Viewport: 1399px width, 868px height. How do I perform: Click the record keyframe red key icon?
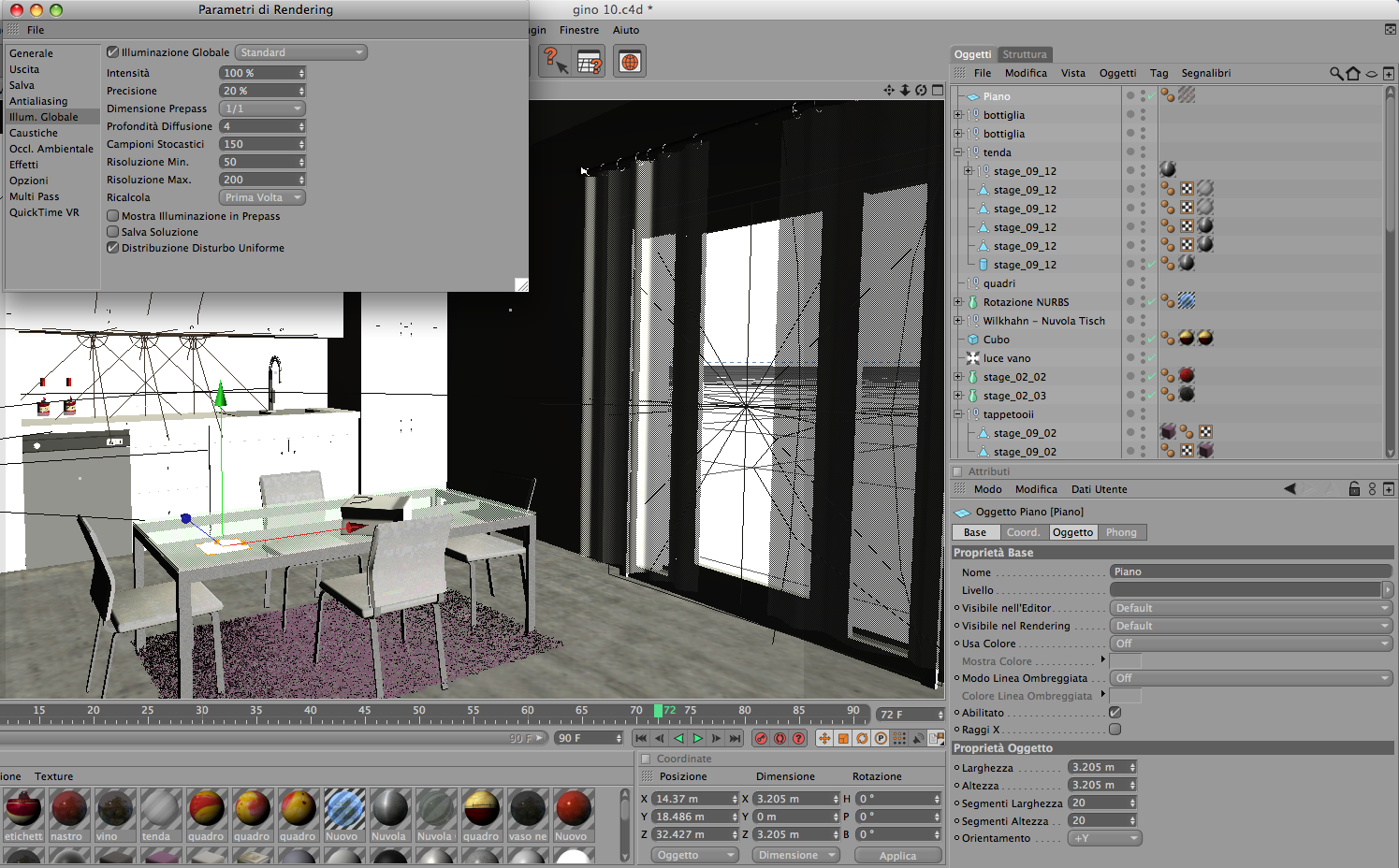click(x=761, y=738)
